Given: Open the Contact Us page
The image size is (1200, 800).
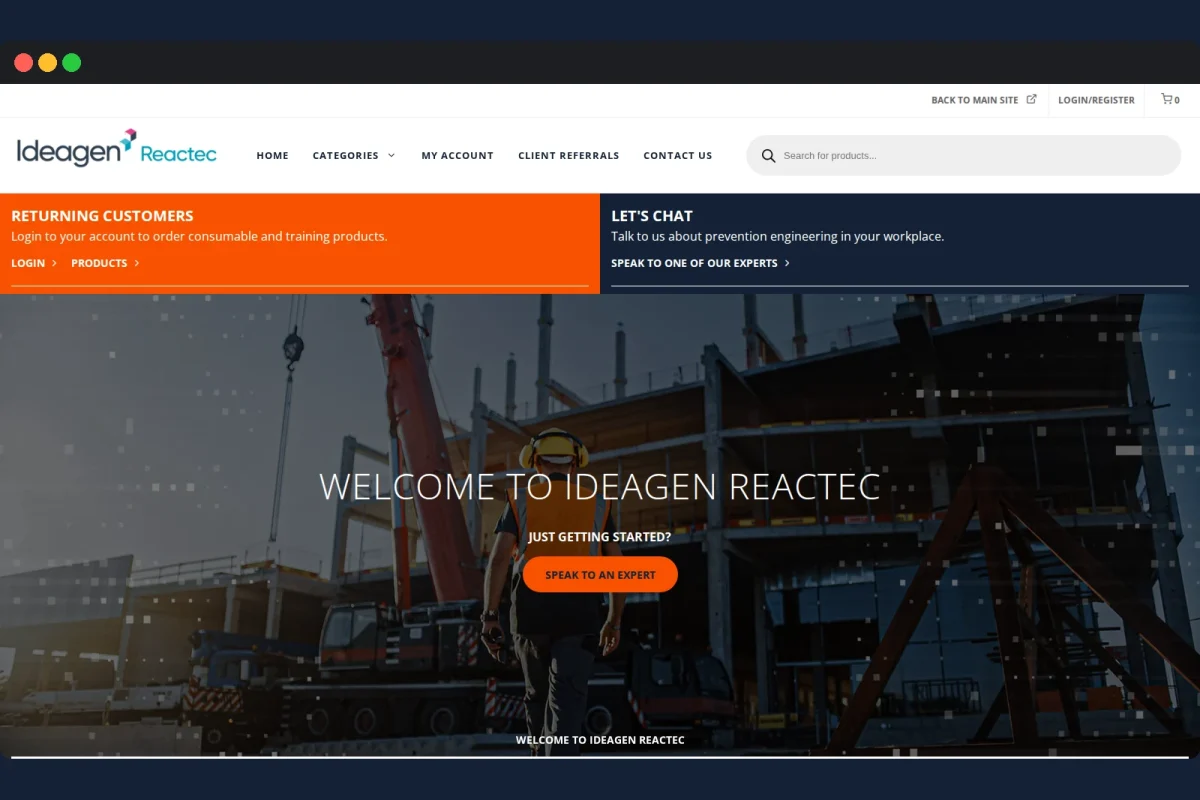Looking at the screenshot, I should [x=677, y=155].
